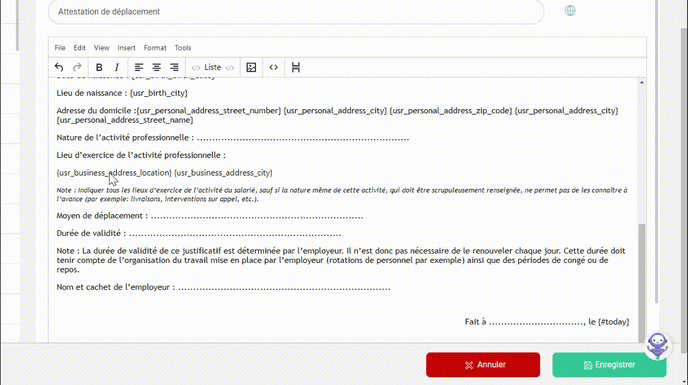The image size is (688, 385).
Task: Open the Insert menu
Action: (x=126, y=48)
